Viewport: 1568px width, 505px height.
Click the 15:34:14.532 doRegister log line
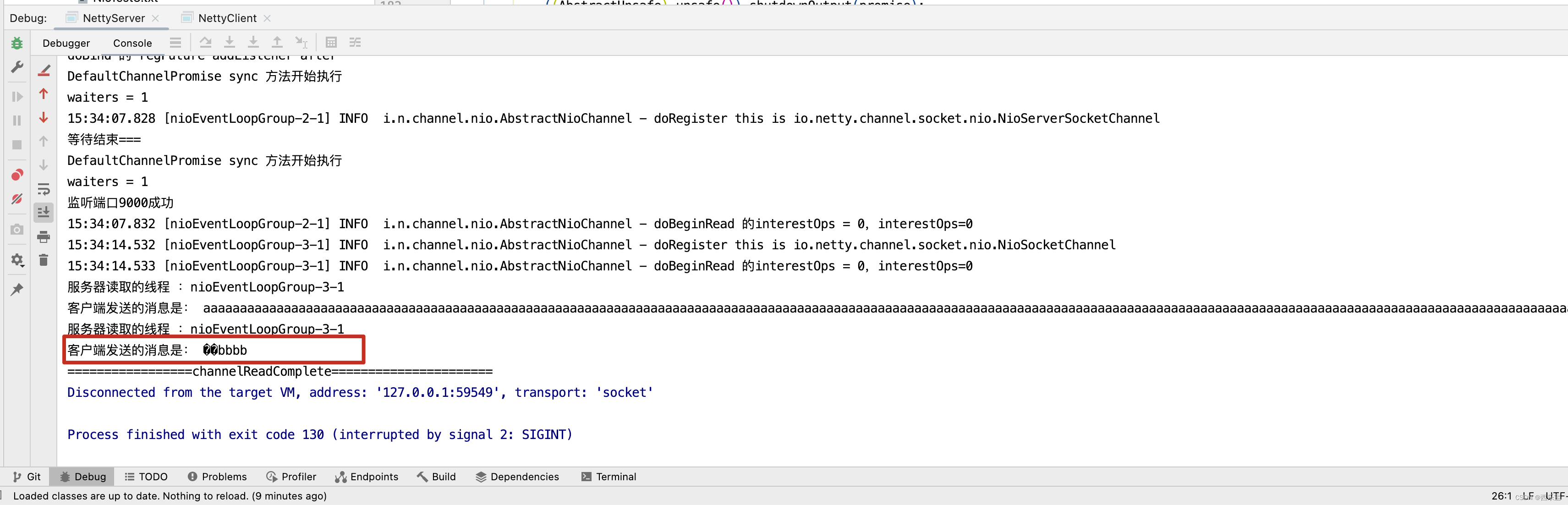(592, 245)
